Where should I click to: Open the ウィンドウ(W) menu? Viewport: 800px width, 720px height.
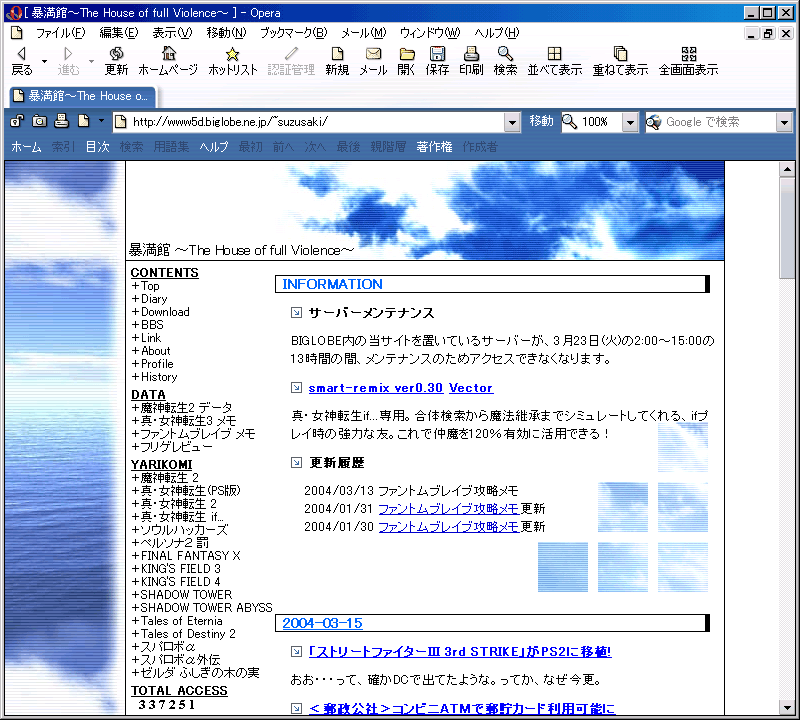click(430, 33)
